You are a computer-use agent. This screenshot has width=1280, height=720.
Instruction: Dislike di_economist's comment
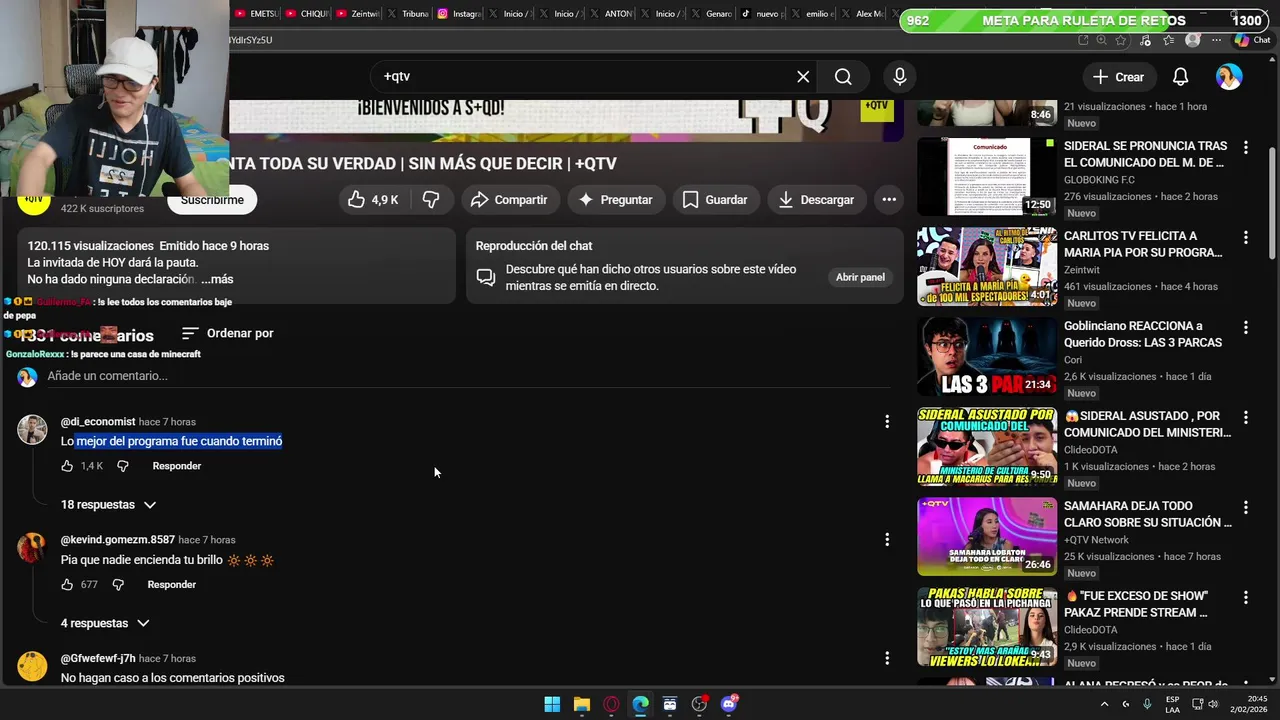point(123,466)
